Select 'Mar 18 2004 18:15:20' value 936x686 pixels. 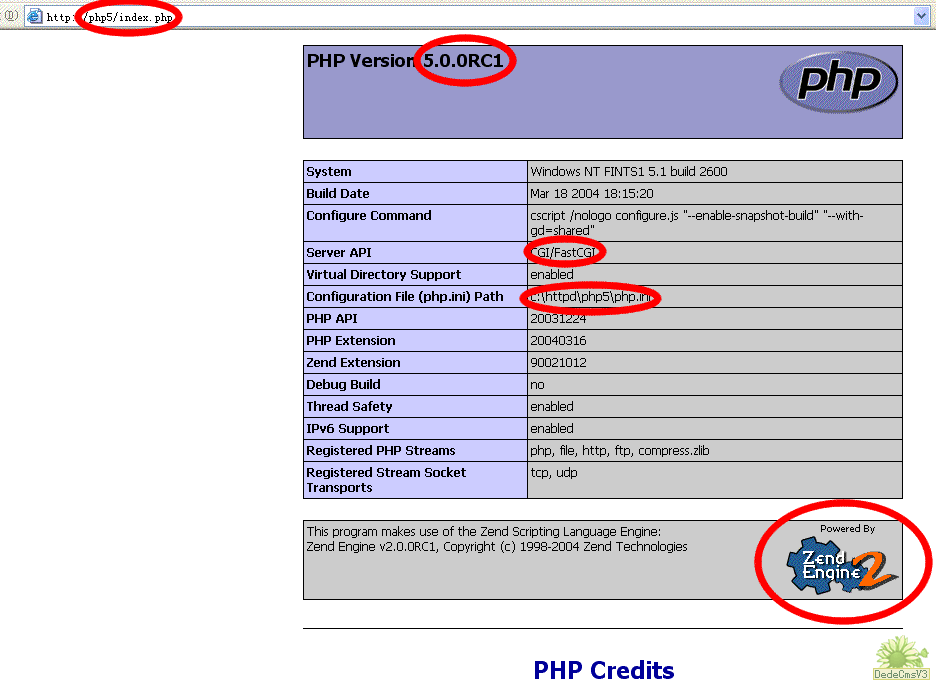[x=592, y=193]
